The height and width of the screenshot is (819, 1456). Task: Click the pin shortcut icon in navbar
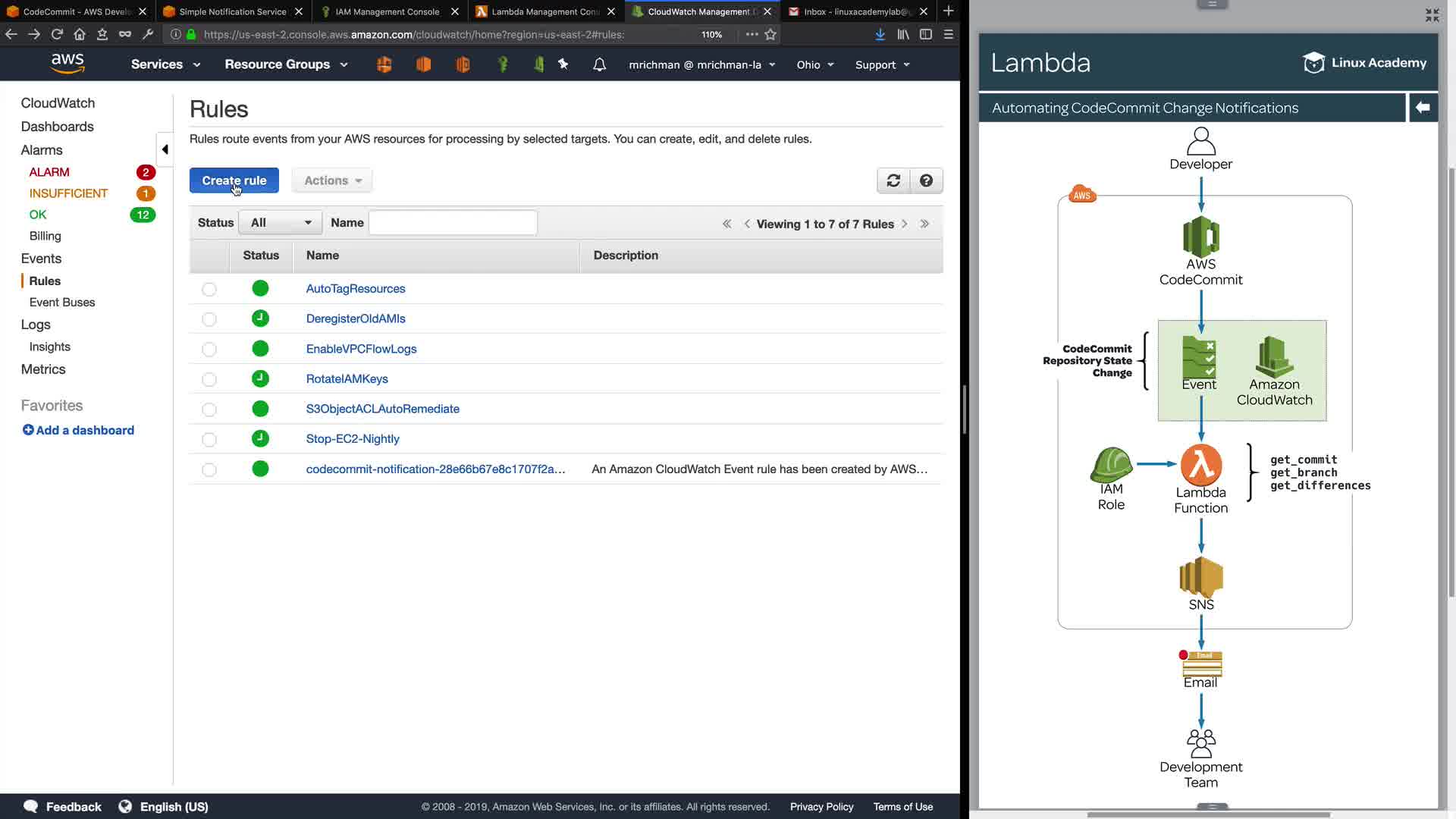(563, 64)
